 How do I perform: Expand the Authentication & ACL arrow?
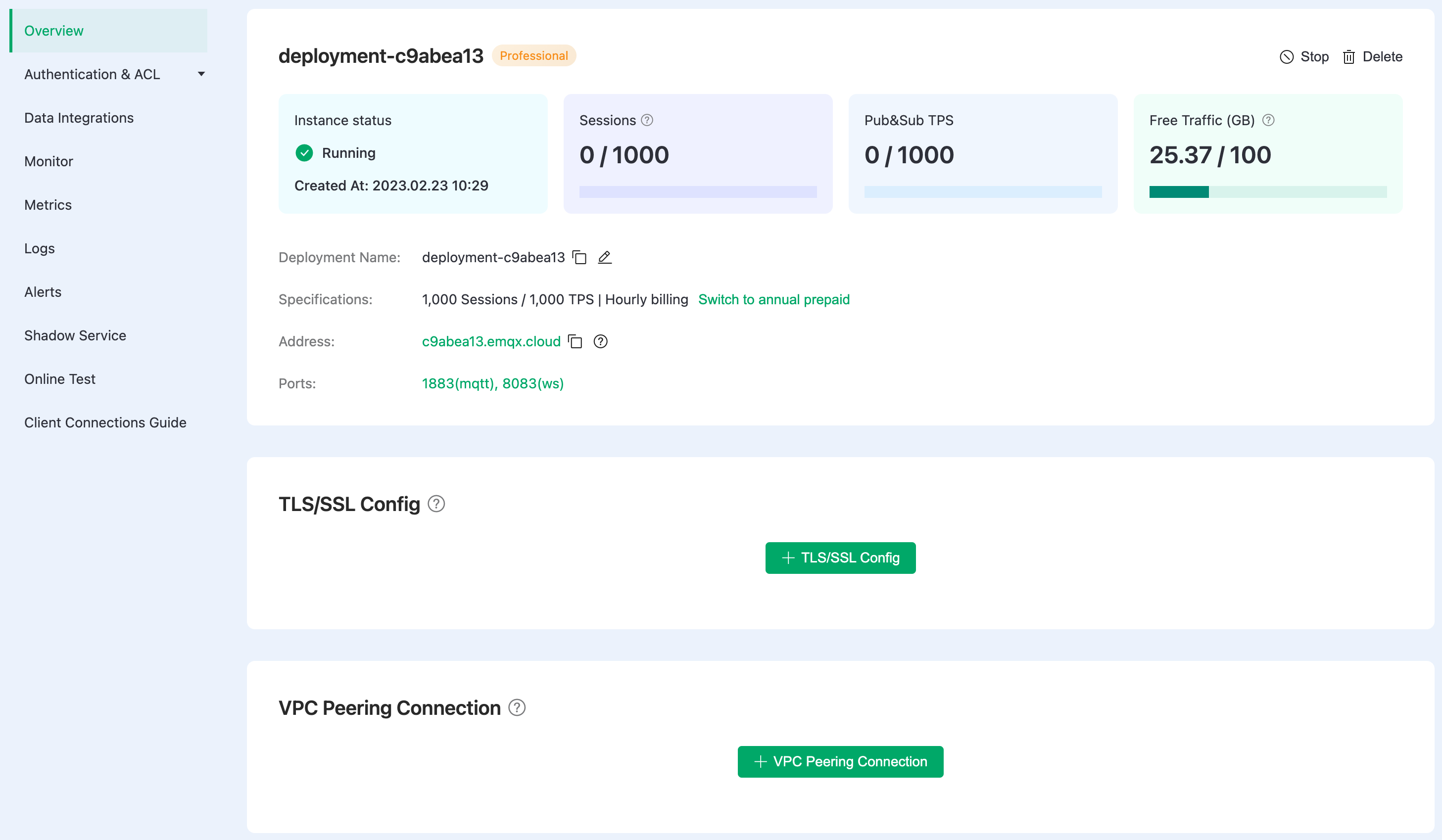click(x=201, y=74)
